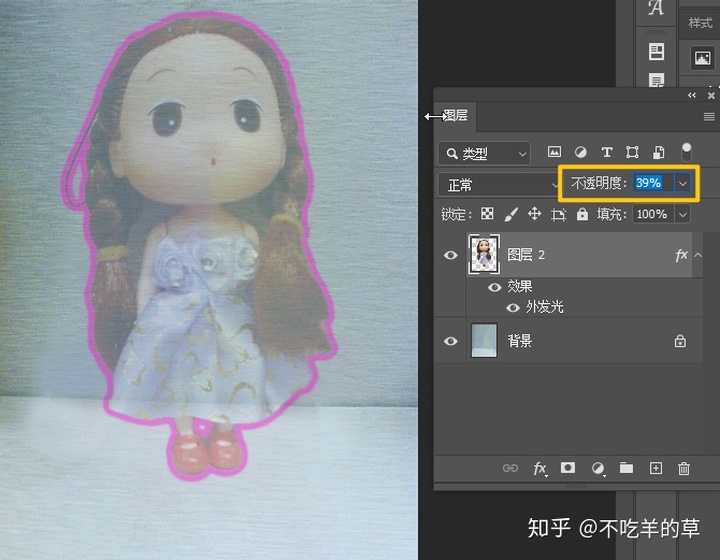
Task: Open the collapsed notes panel icon
Action: pyautogui.click(x=656, y=80)
